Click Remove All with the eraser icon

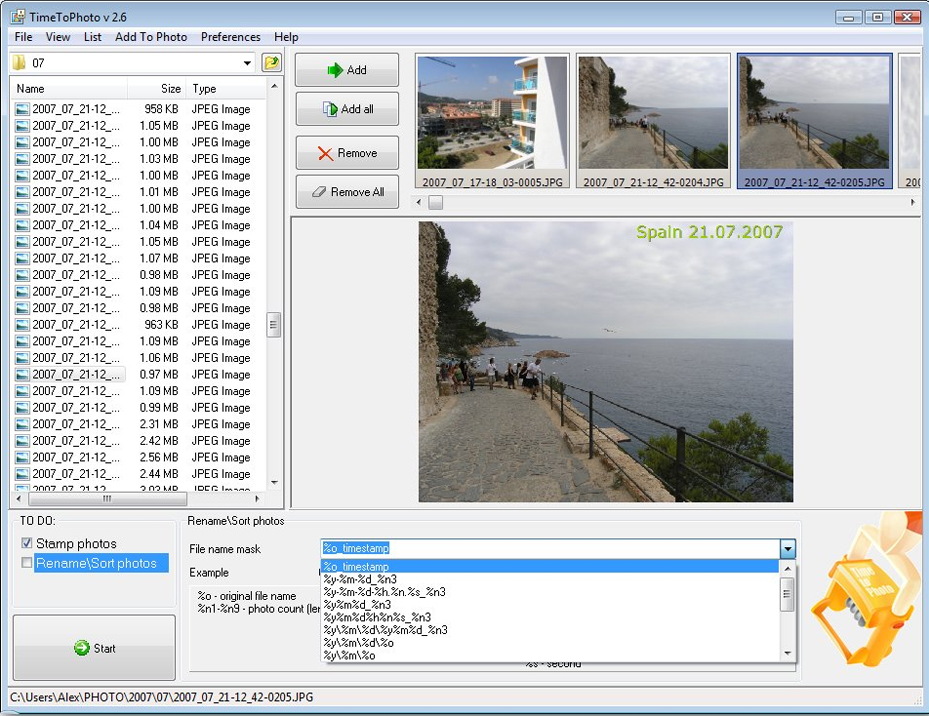[x=347, y=192]
